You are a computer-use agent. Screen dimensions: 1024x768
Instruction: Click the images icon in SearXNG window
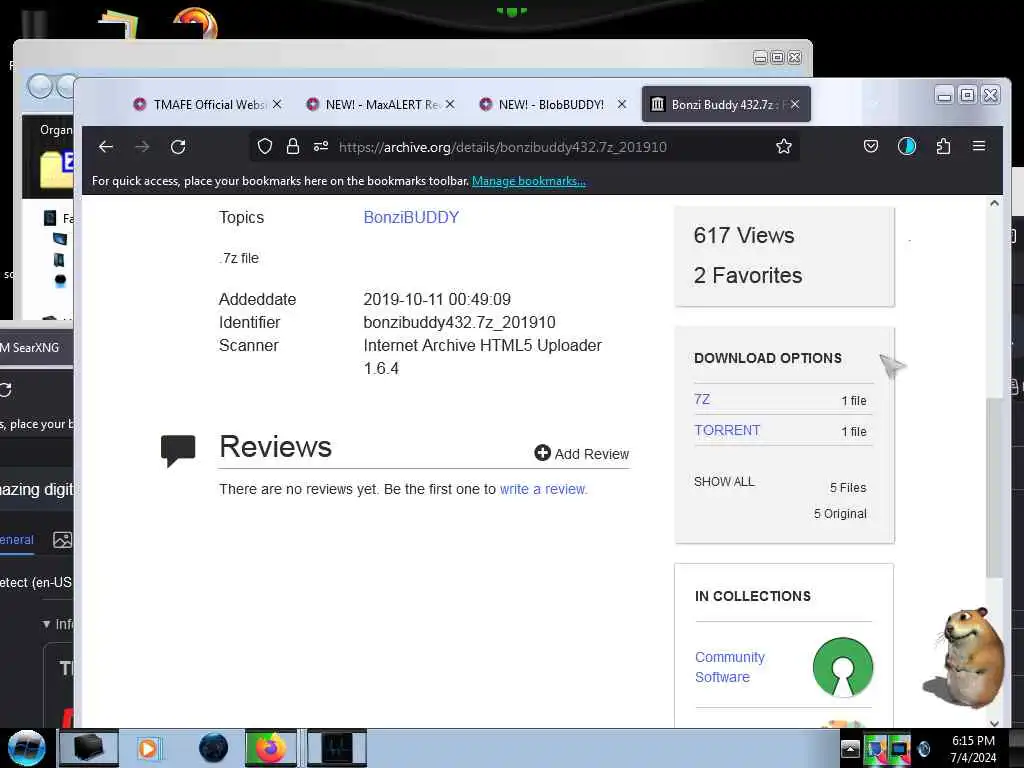point(63,540)
